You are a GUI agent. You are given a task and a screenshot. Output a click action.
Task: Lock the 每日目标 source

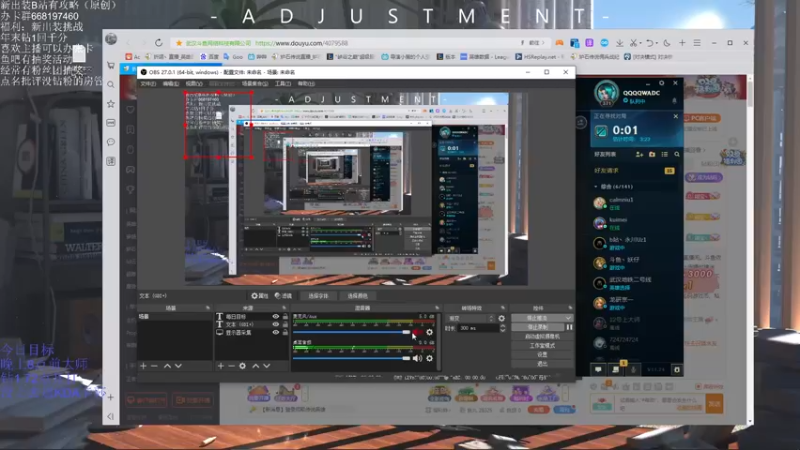[285, 316]
